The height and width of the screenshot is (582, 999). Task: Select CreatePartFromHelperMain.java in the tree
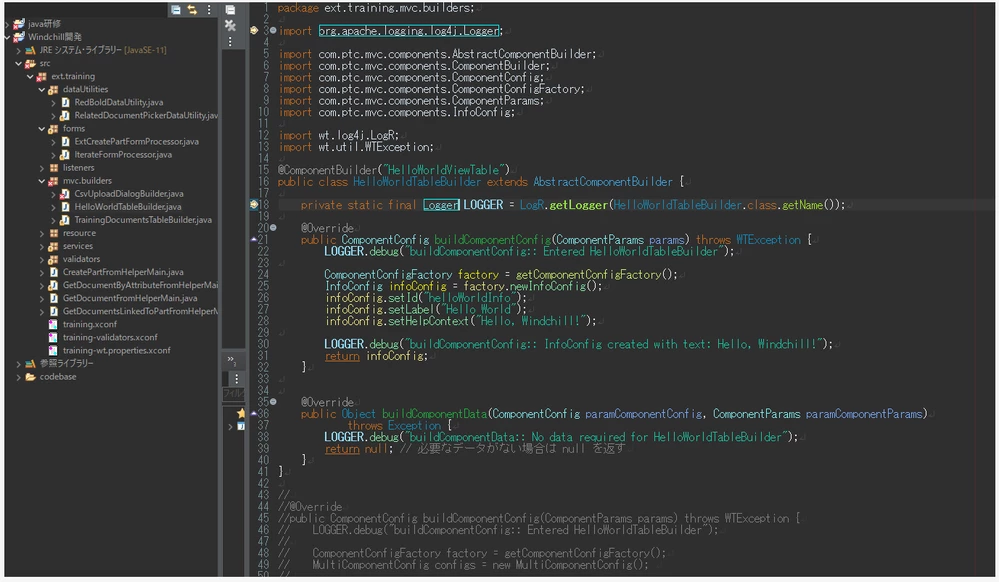[123, 272]
